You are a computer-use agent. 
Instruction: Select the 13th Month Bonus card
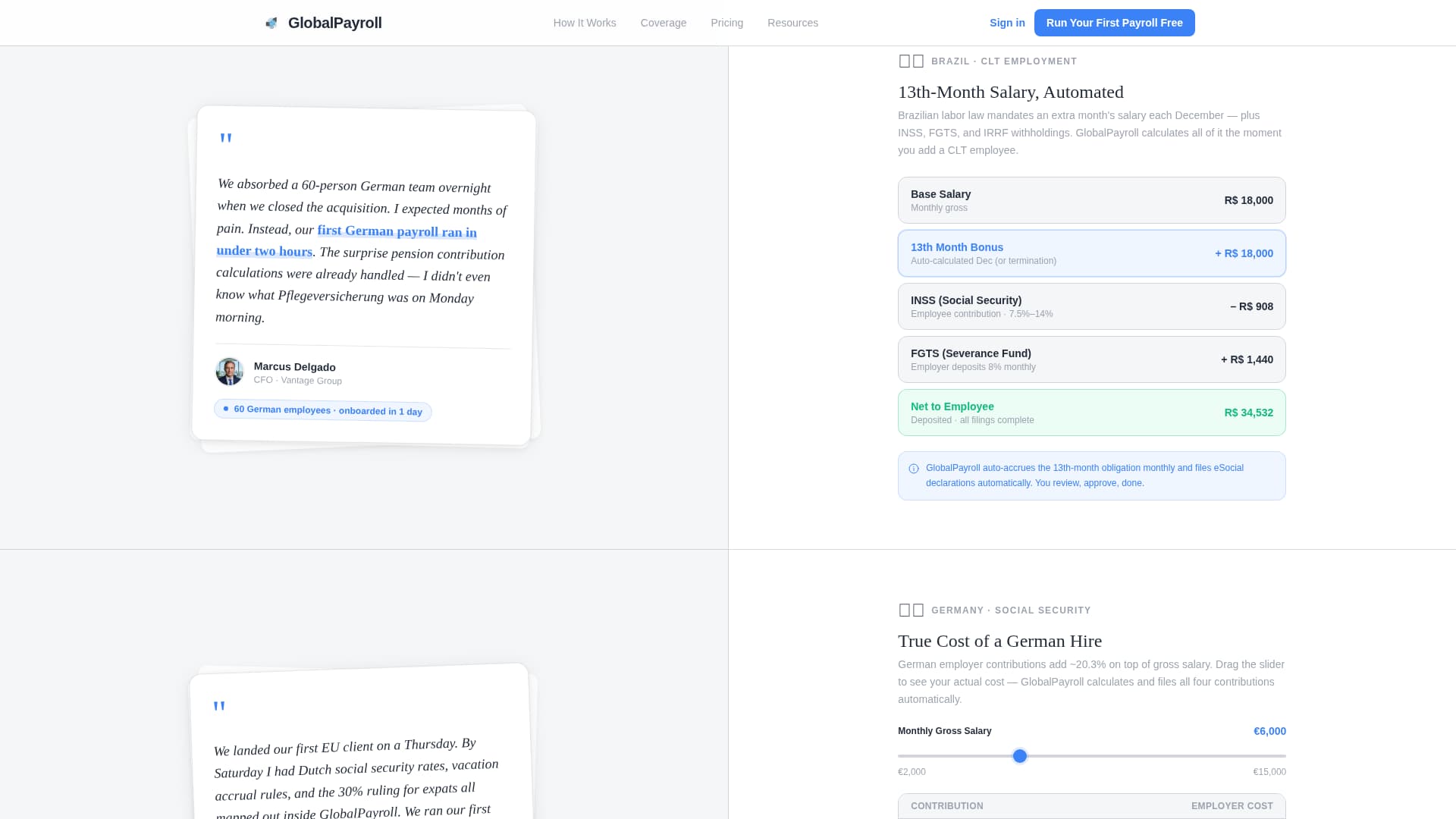(x=1091, y=253)
